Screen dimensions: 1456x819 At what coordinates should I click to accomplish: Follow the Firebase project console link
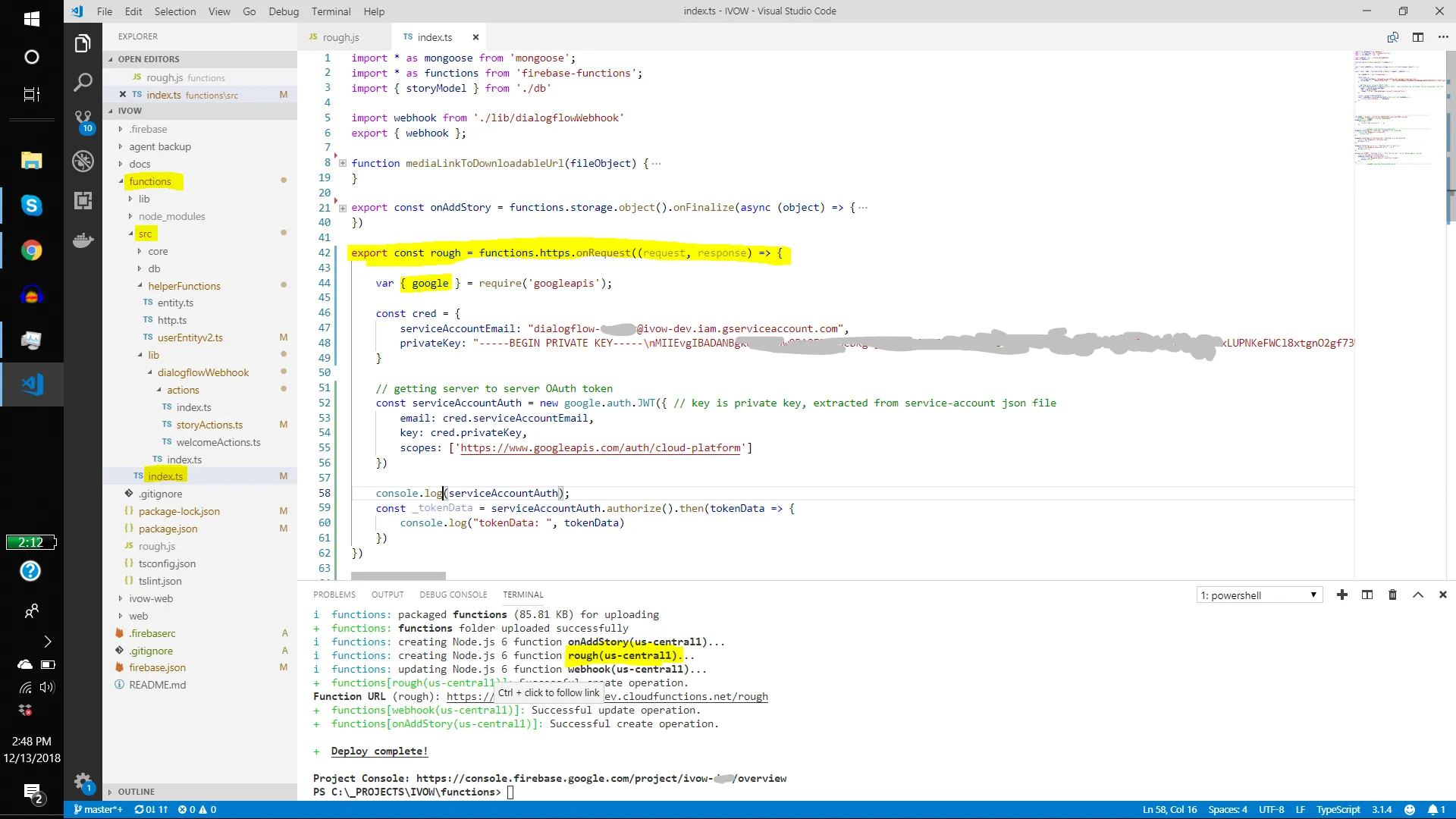click(x=601, y=779)
